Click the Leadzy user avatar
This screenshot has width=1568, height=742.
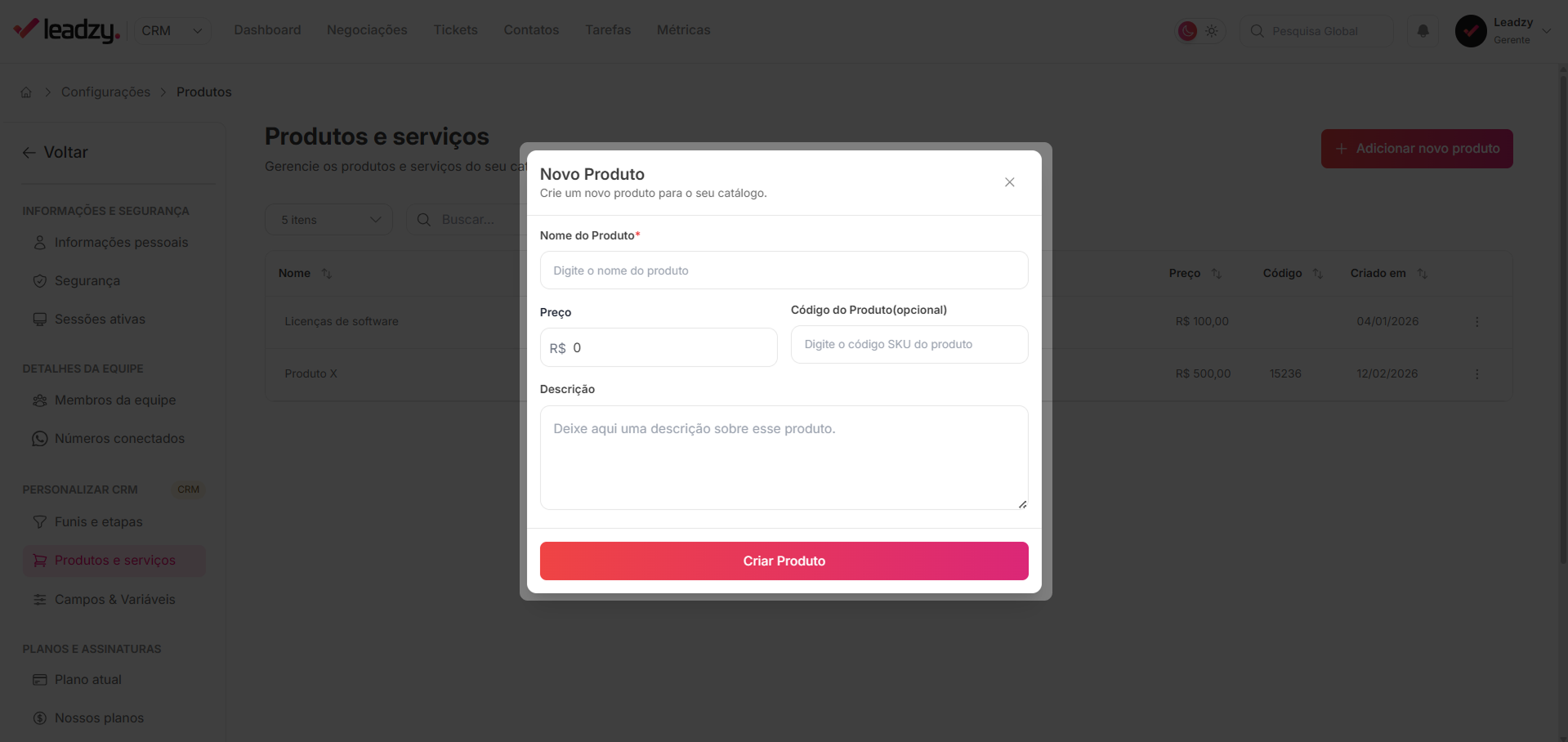point(1471,31)
